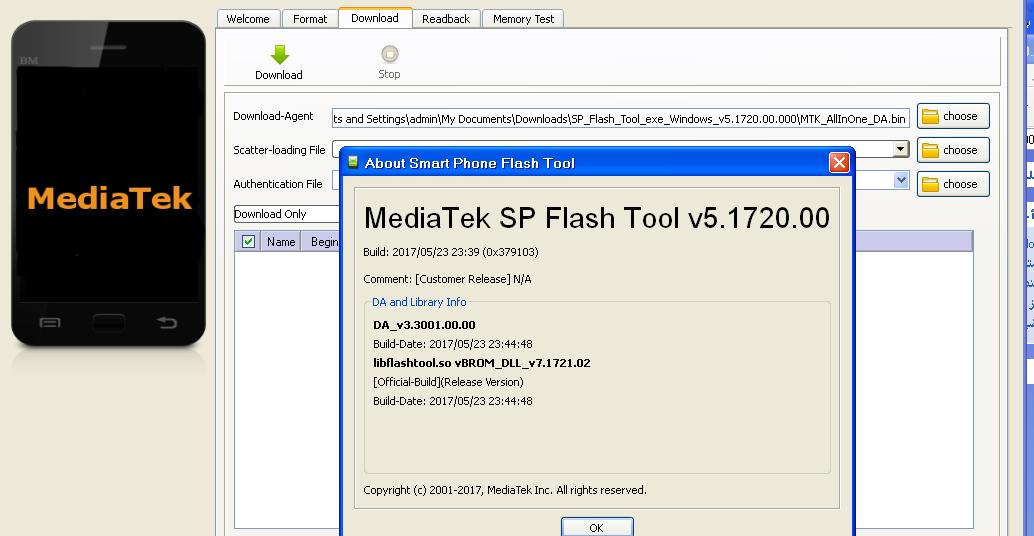This screenshot has width=1034, height=536.
Task: Click choose button for Authentication File
Action: click(953, 184)
